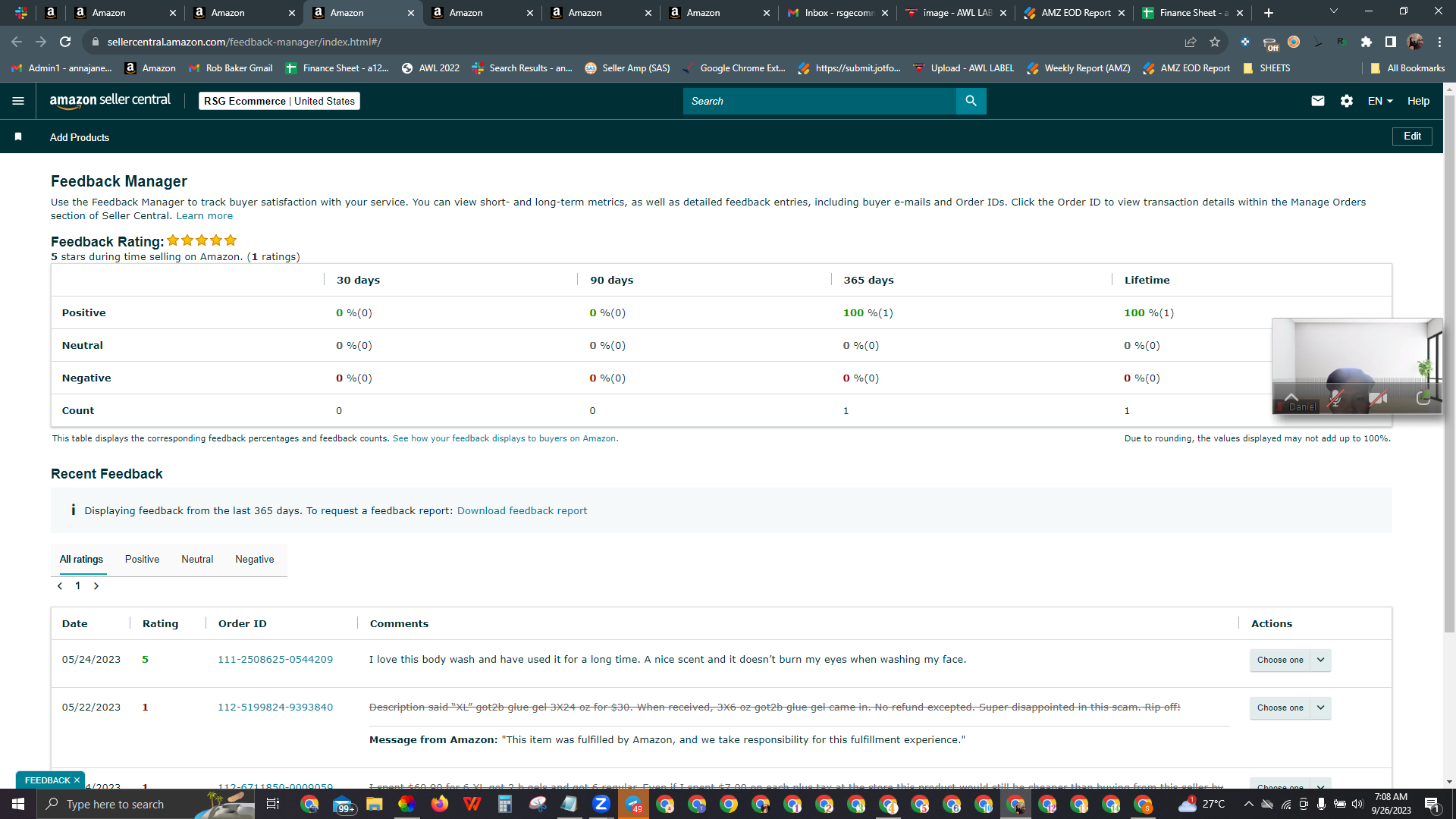The image size is (1456, 819).
Task: Select the All ratings tab
Action: pyautogui.click(x=81, y=560)
